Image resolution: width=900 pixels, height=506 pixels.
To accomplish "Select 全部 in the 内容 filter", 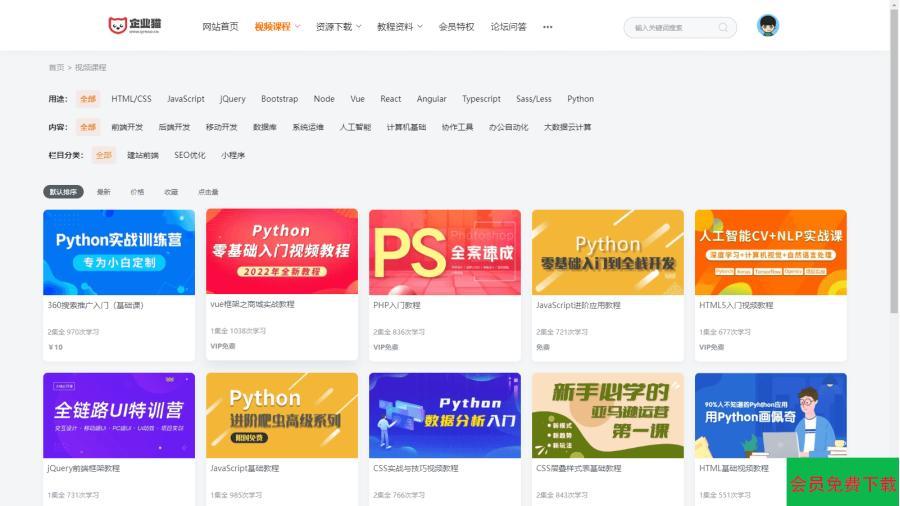I will pyautogui.click(x=88, y=127).
